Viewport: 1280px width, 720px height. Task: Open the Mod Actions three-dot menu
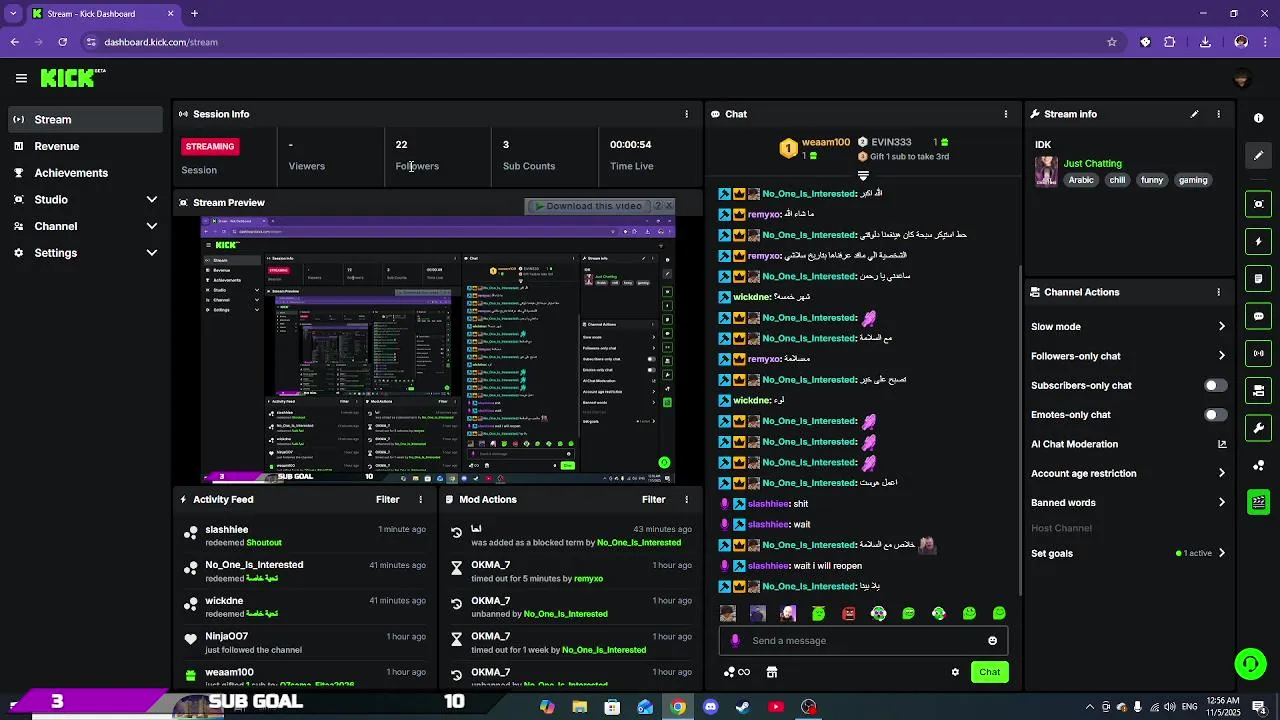tap(686, 499)
